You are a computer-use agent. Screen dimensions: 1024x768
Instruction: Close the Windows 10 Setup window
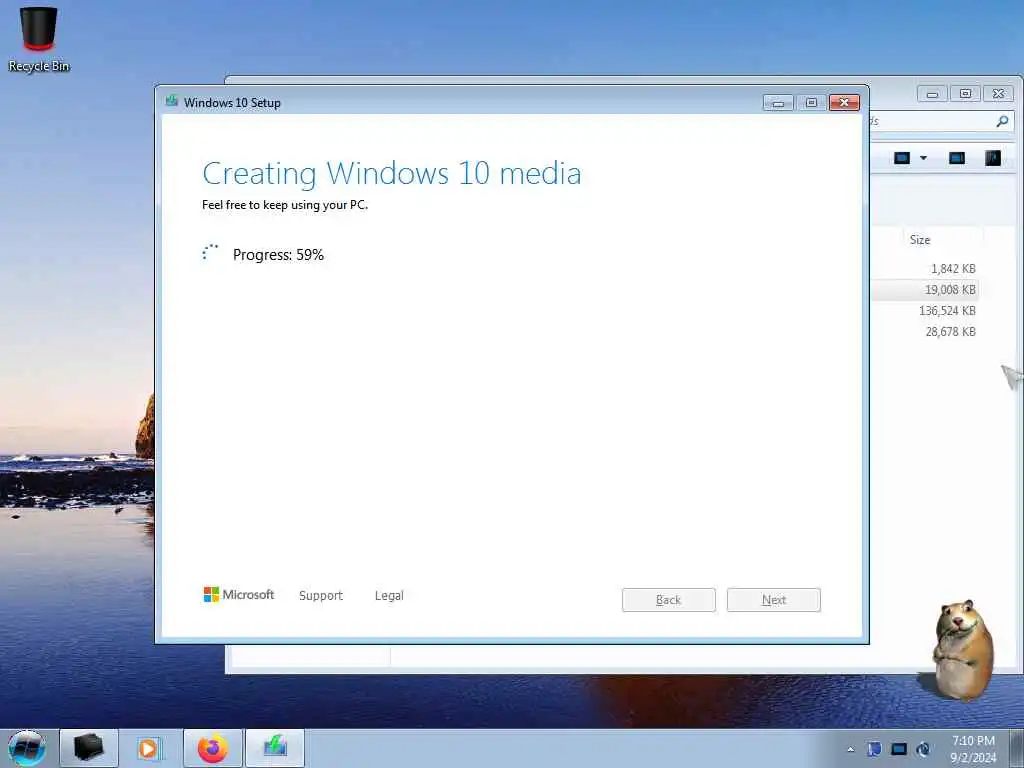(844, 103)
